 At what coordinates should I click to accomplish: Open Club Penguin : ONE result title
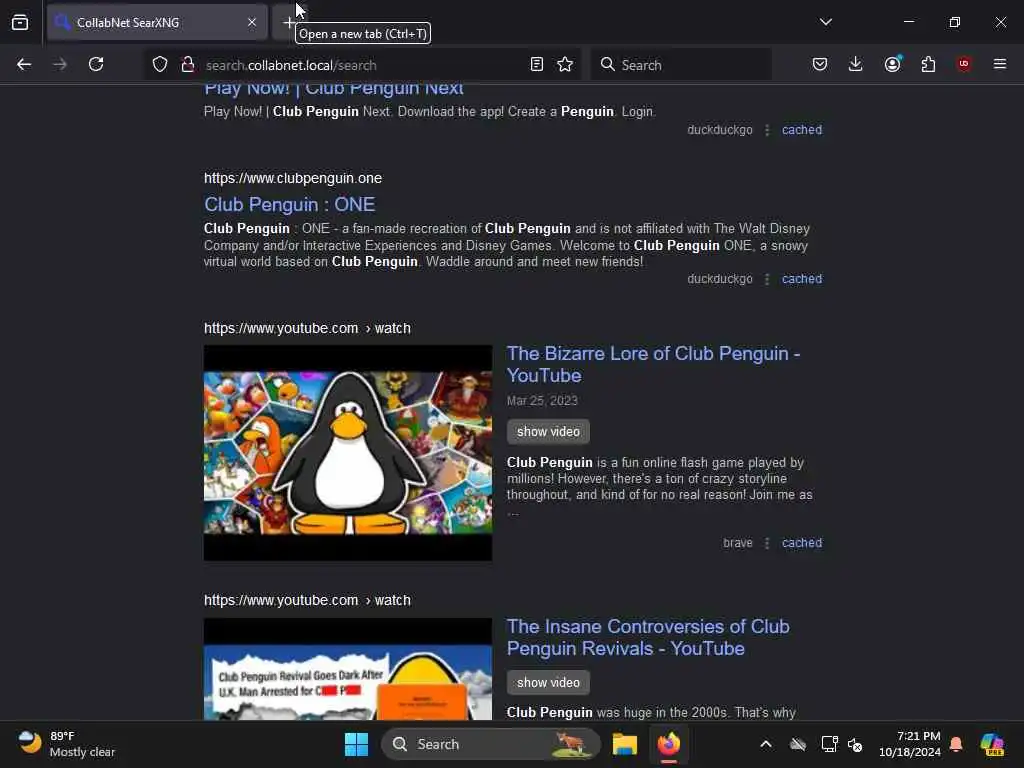click(289, 204)
